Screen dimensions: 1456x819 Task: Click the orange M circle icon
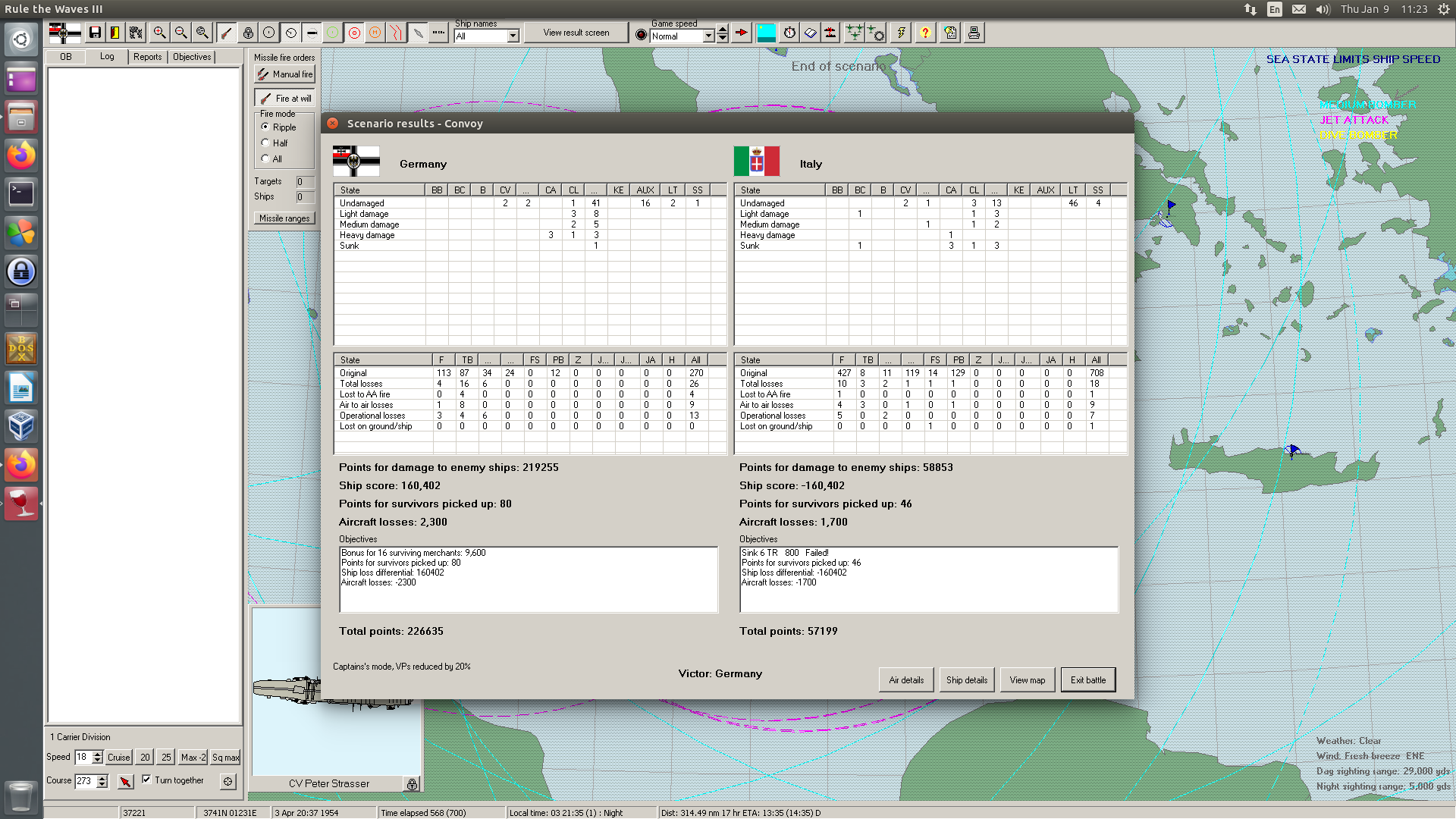pos(375,33)
